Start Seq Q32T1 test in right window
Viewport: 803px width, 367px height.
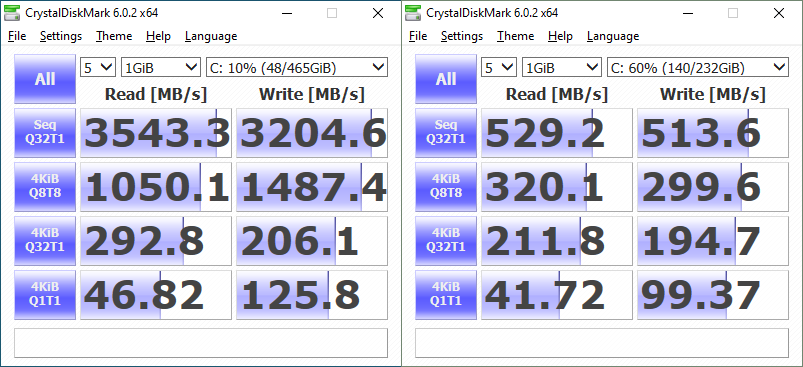point(446,133)
